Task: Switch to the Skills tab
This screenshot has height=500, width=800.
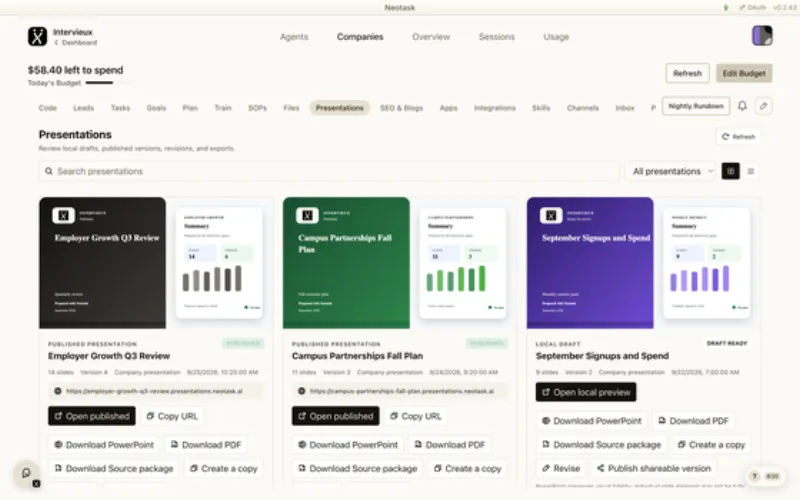Action: [x=541, y=108]
